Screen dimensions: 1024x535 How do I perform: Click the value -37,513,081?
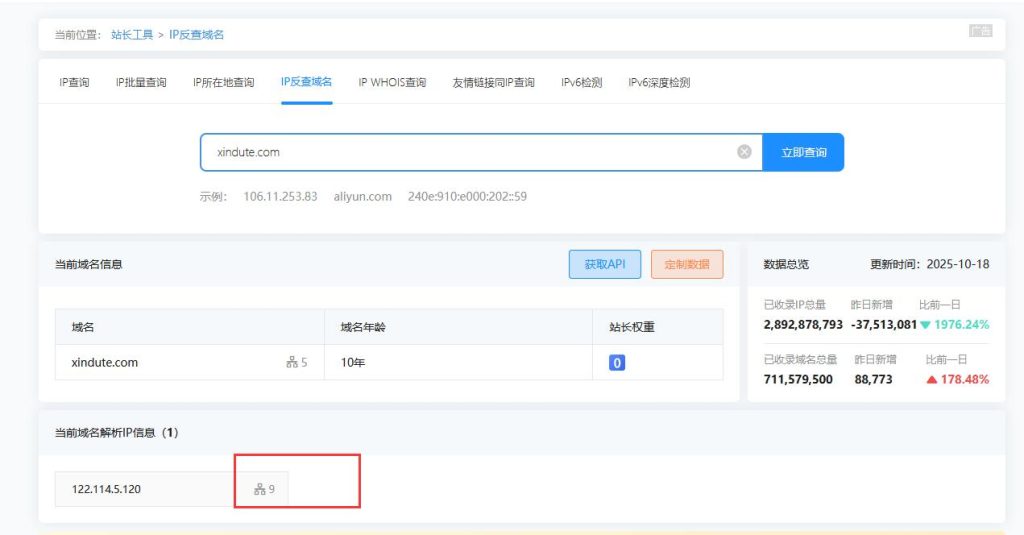(884, 325)
